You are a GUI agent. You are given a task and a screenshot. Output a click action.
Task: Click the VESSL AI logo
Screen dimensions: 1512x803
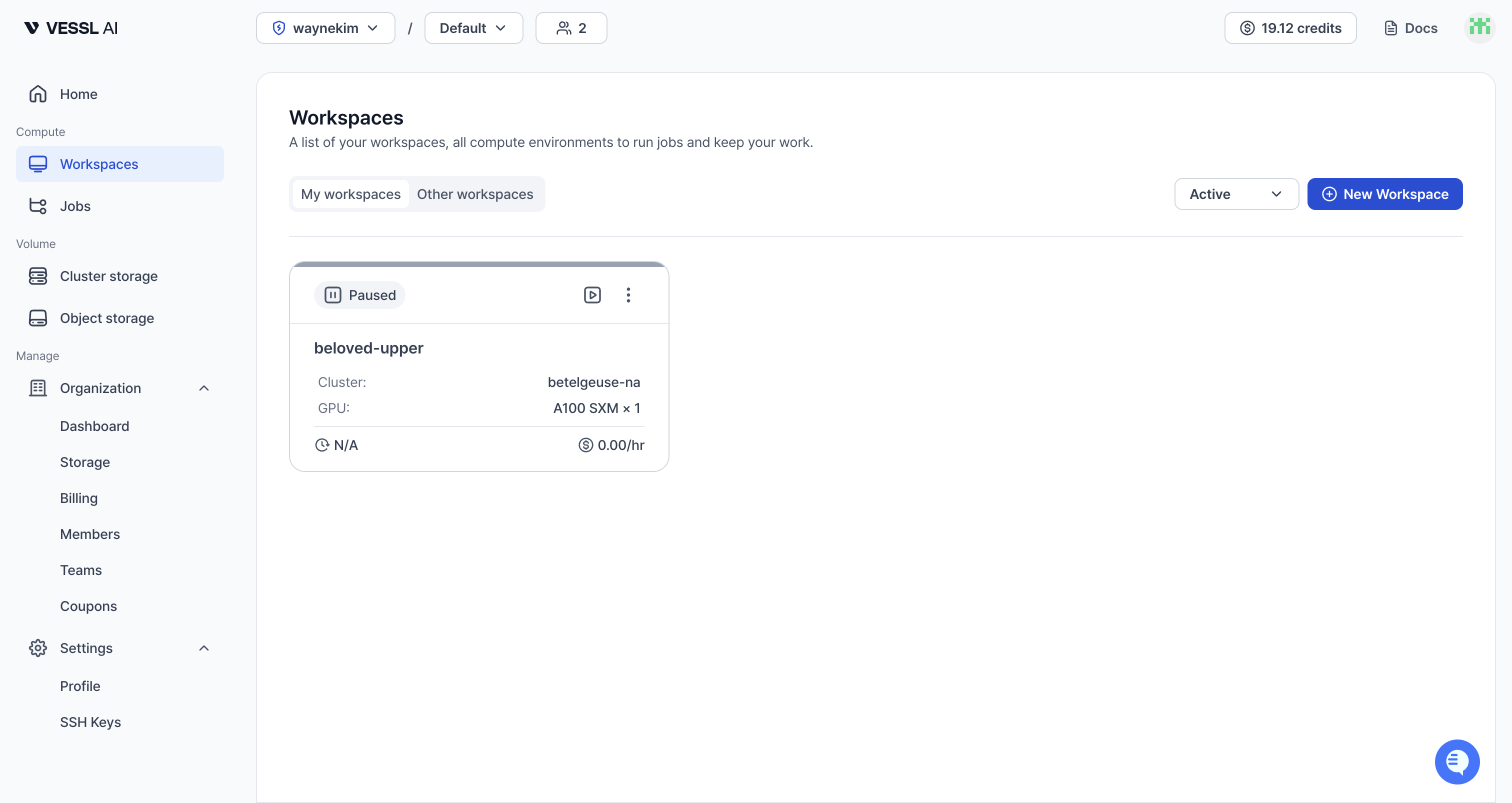click(70, 27)
